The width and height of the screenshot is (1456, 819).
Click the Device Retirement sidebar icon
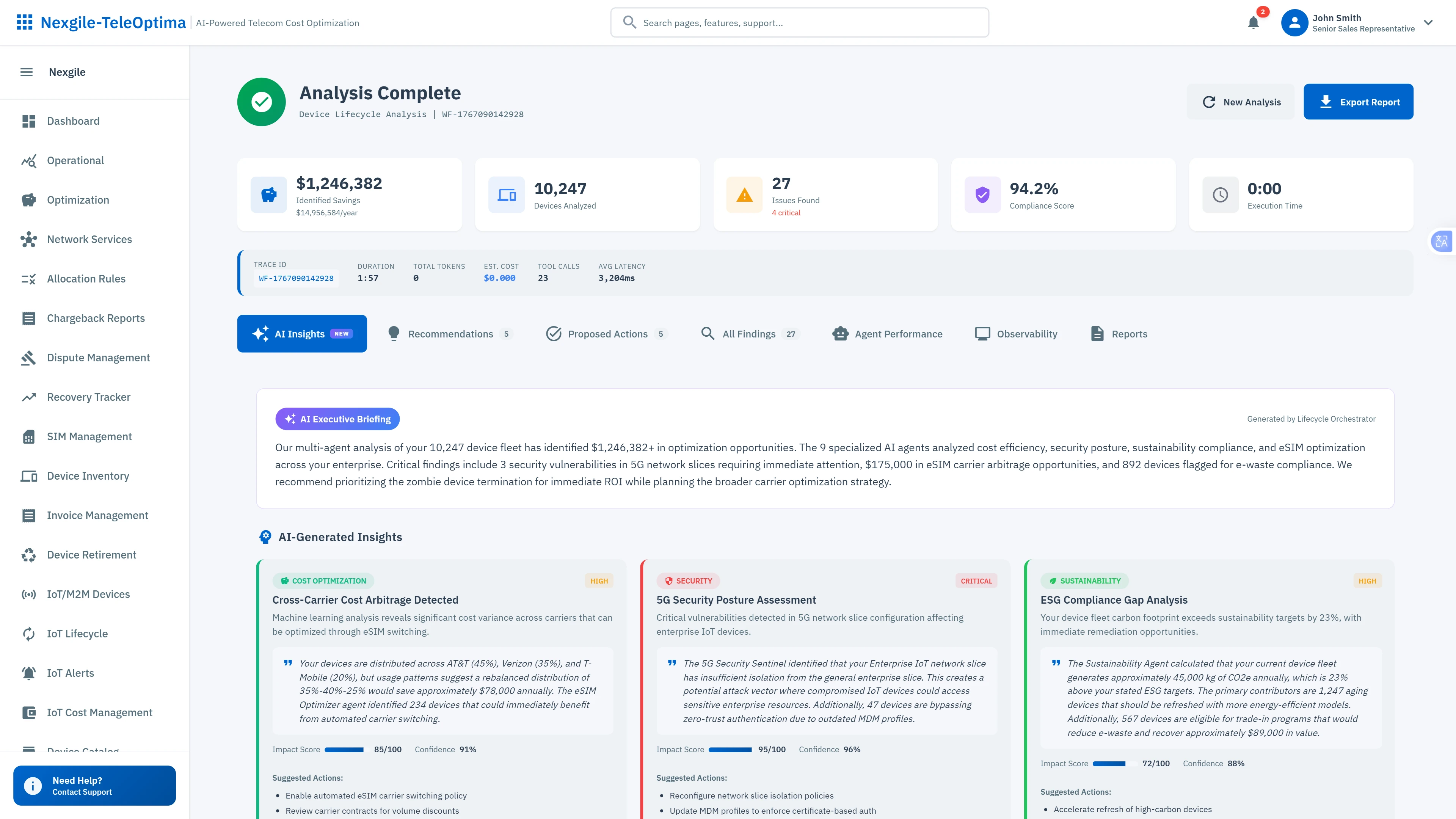pos(29,555)
